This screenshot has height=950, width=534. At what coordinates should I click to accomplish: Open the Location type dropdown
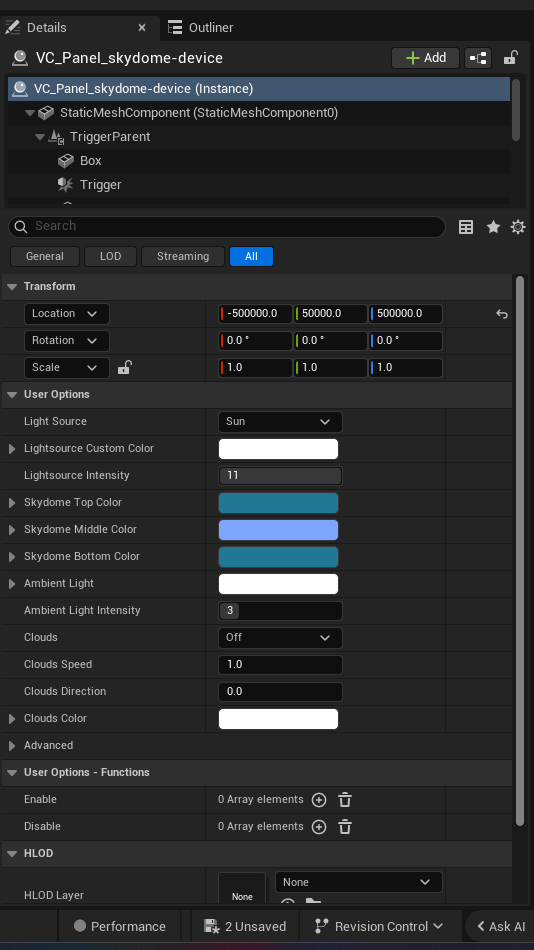[67, 314]
